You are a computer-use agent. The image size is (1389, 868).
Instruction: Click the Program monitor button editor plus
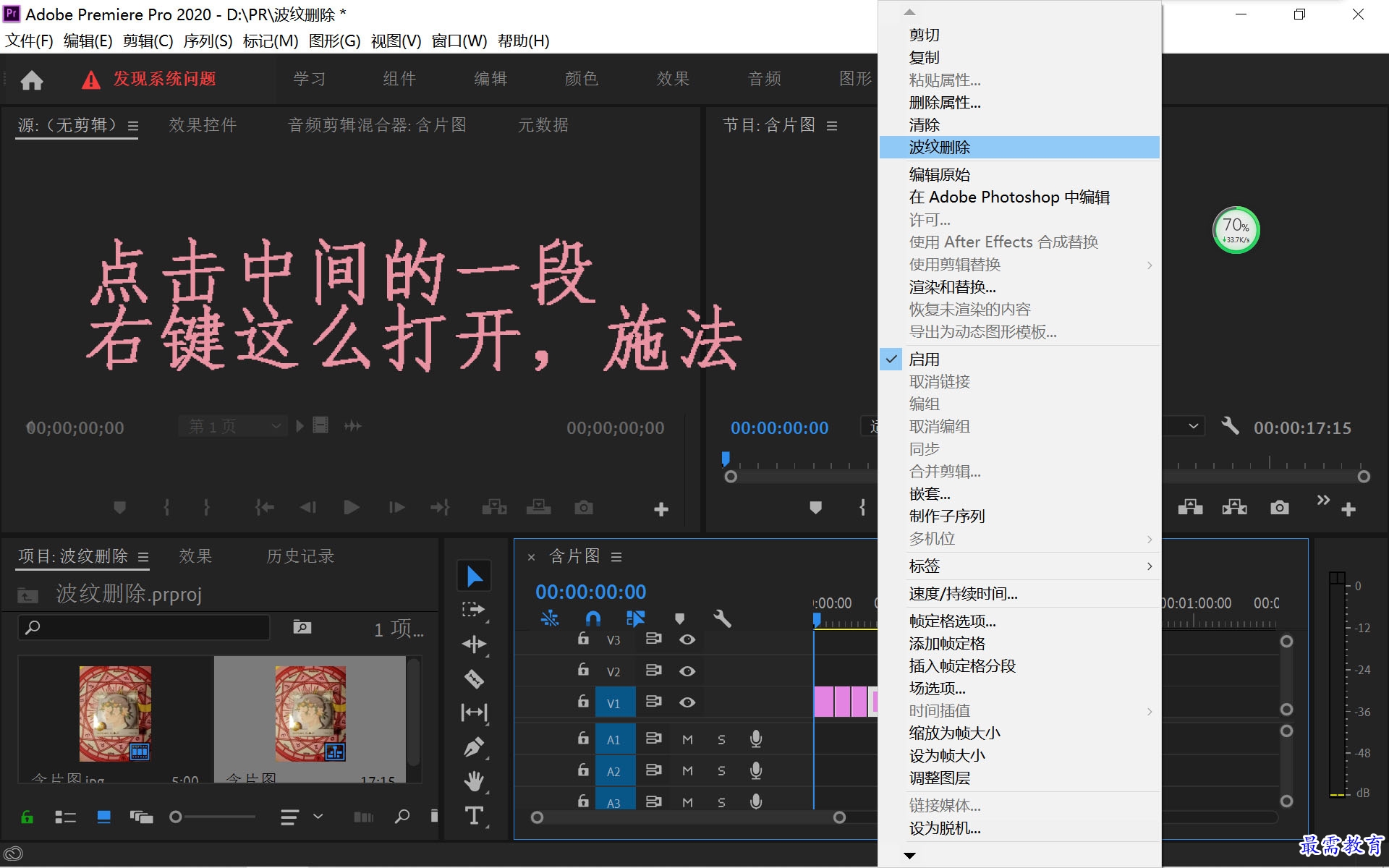tap(1348, 509)
